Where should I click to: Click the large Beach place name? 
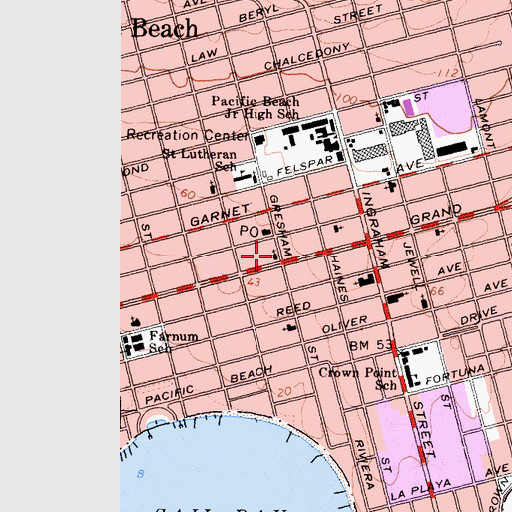(164, 28)
